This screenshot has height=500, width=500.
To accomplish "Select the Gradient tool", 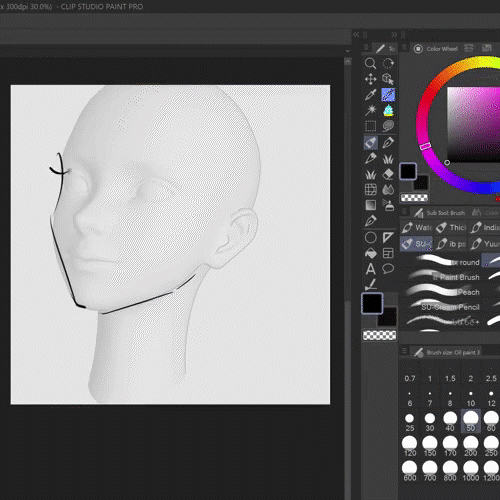I will coord(370,205).
